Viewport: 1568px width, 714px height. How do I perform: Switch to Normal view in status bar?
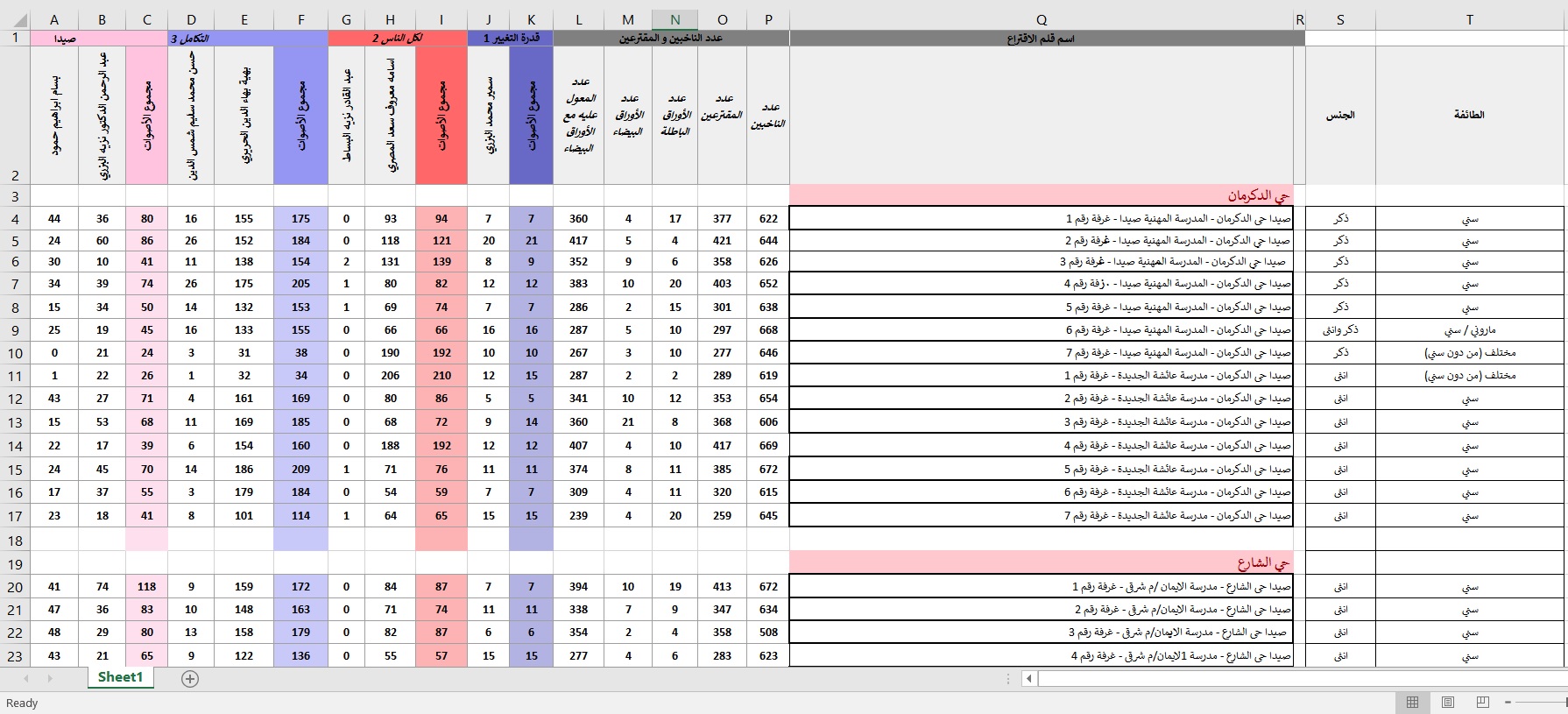pyautogui.click(x=1412, y=703)
